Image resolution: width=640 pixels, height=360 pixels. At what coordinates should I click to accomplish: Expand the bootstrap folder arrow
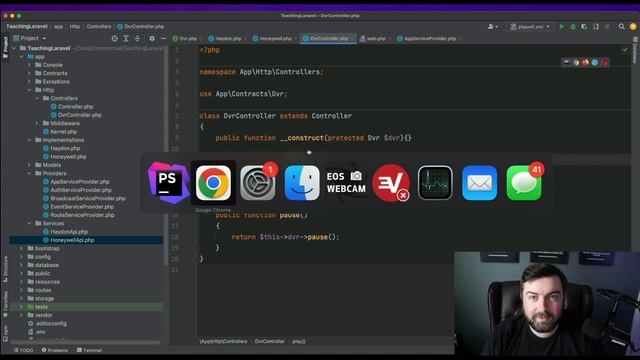(x=22, y=248)
